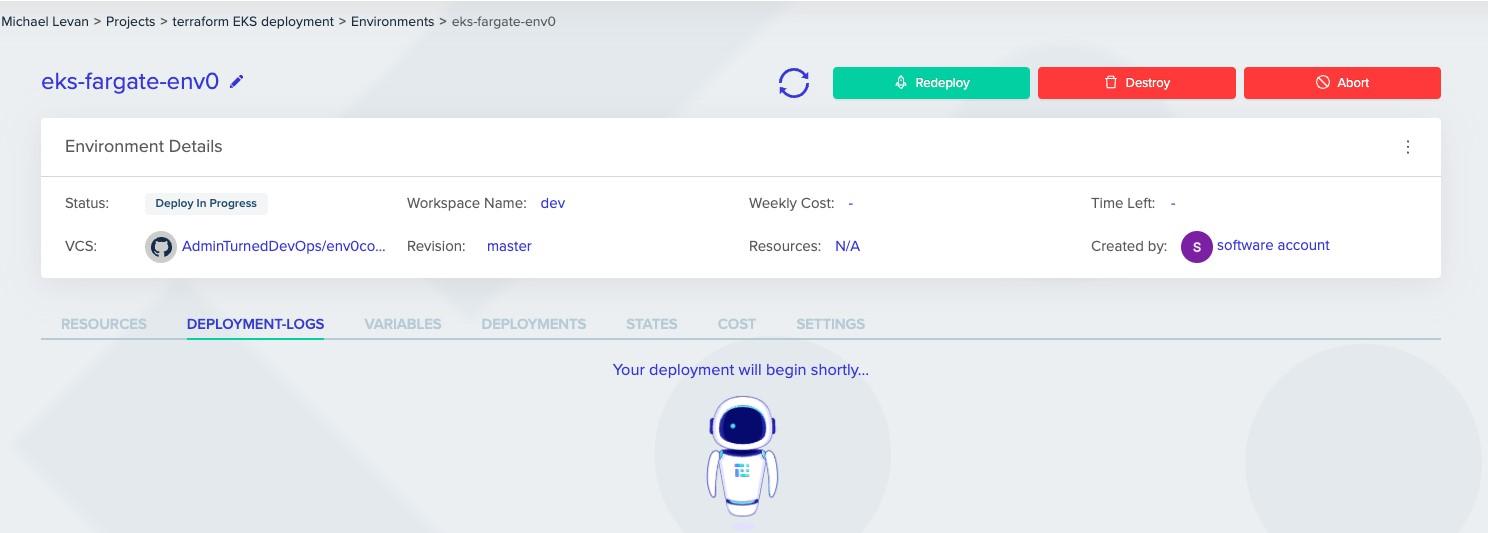Click 'Your deployment will begin shortly...' message
Image resolution: width=1488 pixels, height=533 pixels.
click(741, 370)
